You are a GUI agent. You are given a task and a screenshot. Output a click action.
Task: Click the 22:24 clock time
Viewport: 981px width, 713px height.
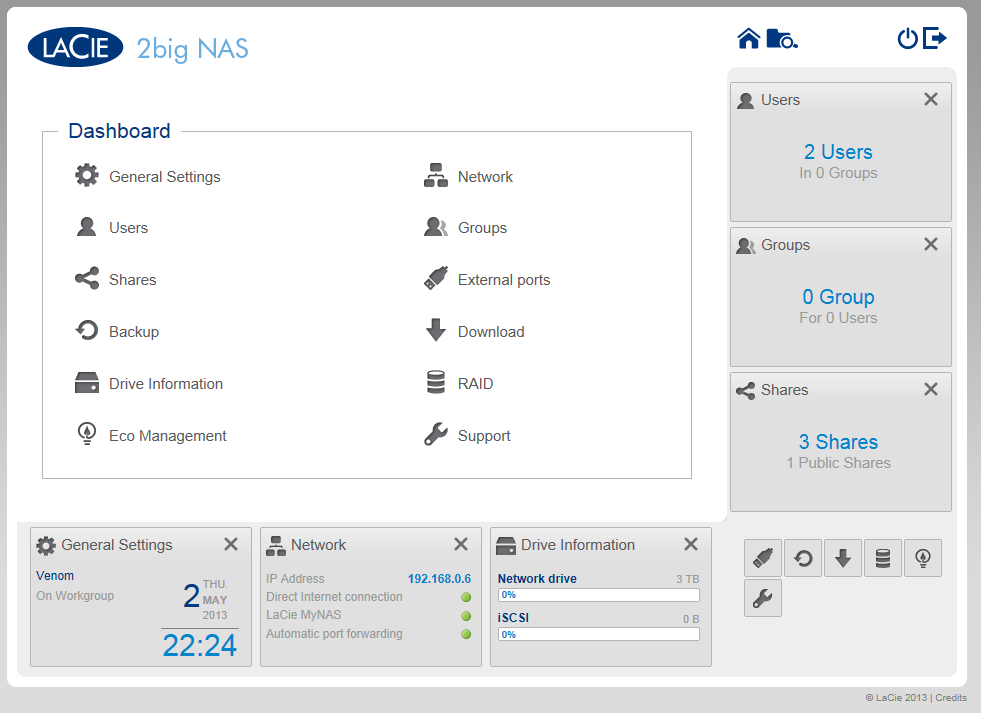point(200,645)
